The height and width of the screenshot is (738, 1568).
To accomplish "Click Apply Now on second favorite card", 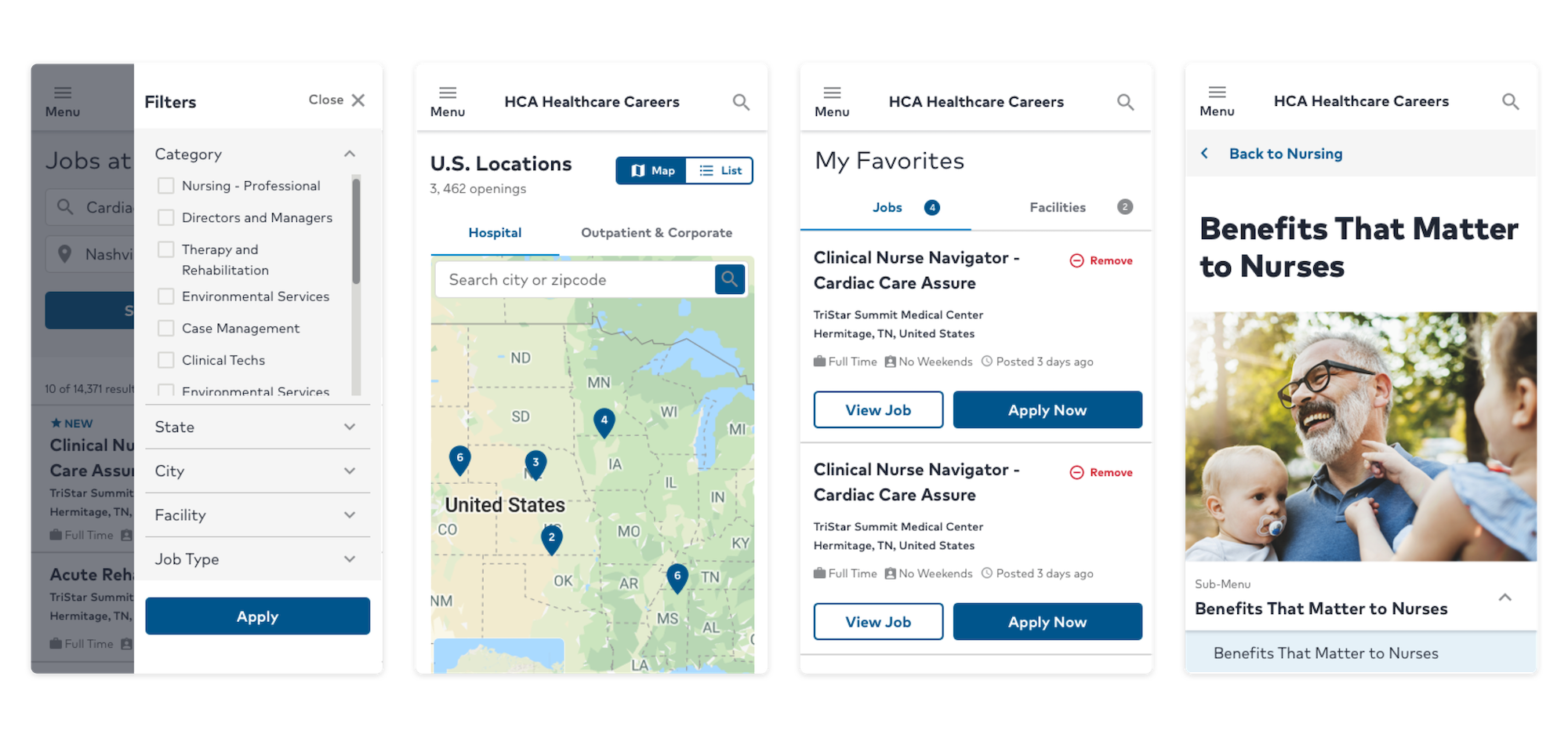I will (1047, 622).
